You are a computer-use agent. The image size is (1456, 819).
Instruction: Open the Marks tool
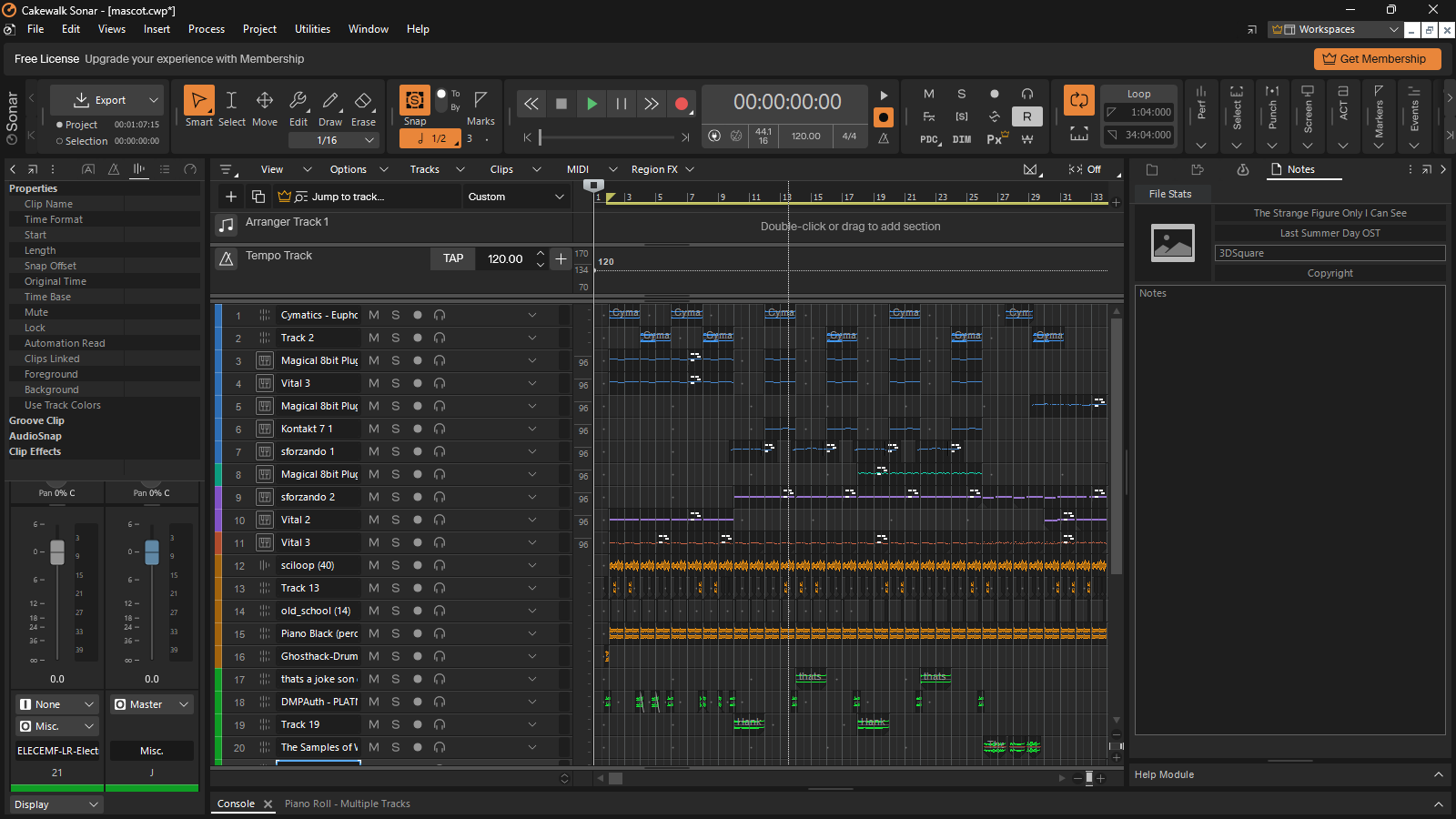(x=480, y=106)
